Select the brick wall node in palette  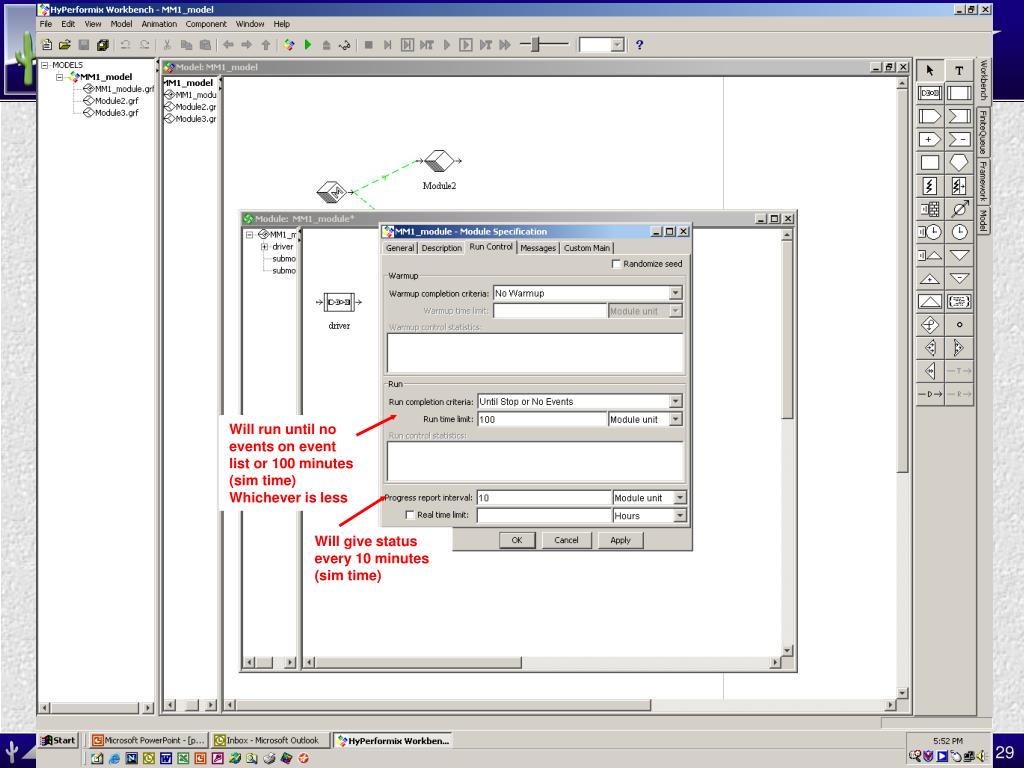(930, 209)
